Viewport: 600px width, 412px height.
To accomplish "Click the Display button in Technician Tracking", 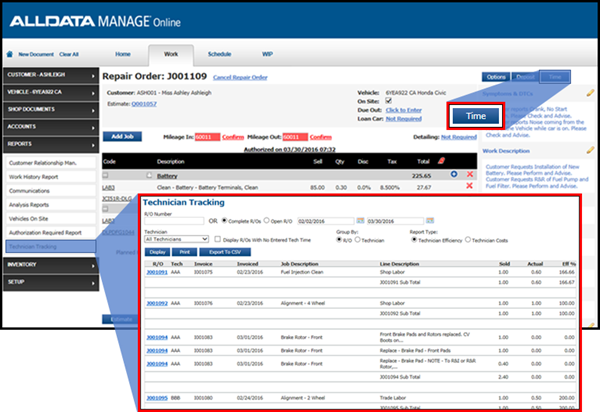I will 158,252.
